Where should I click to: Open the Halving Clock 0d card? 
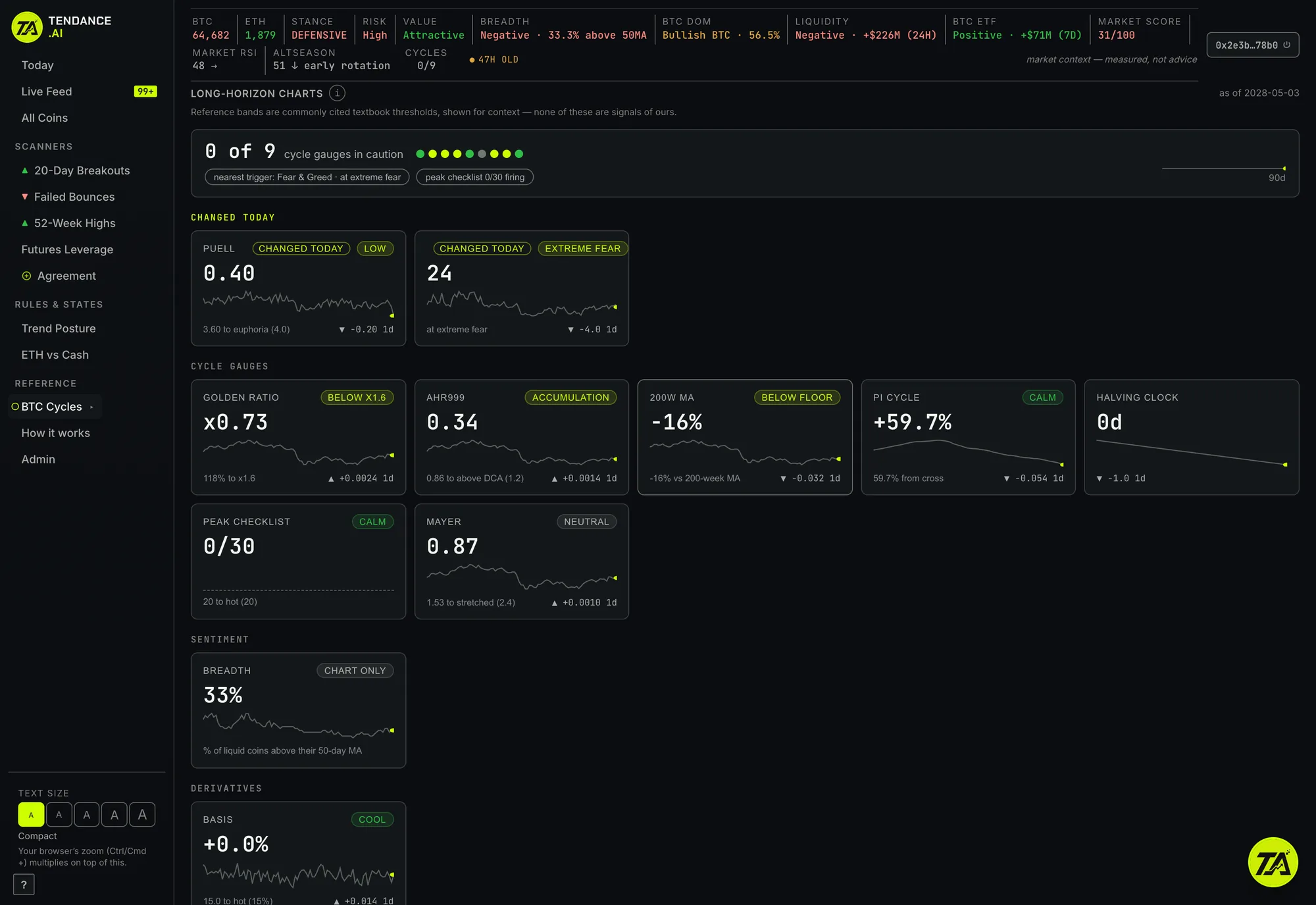coord(1192,437)
